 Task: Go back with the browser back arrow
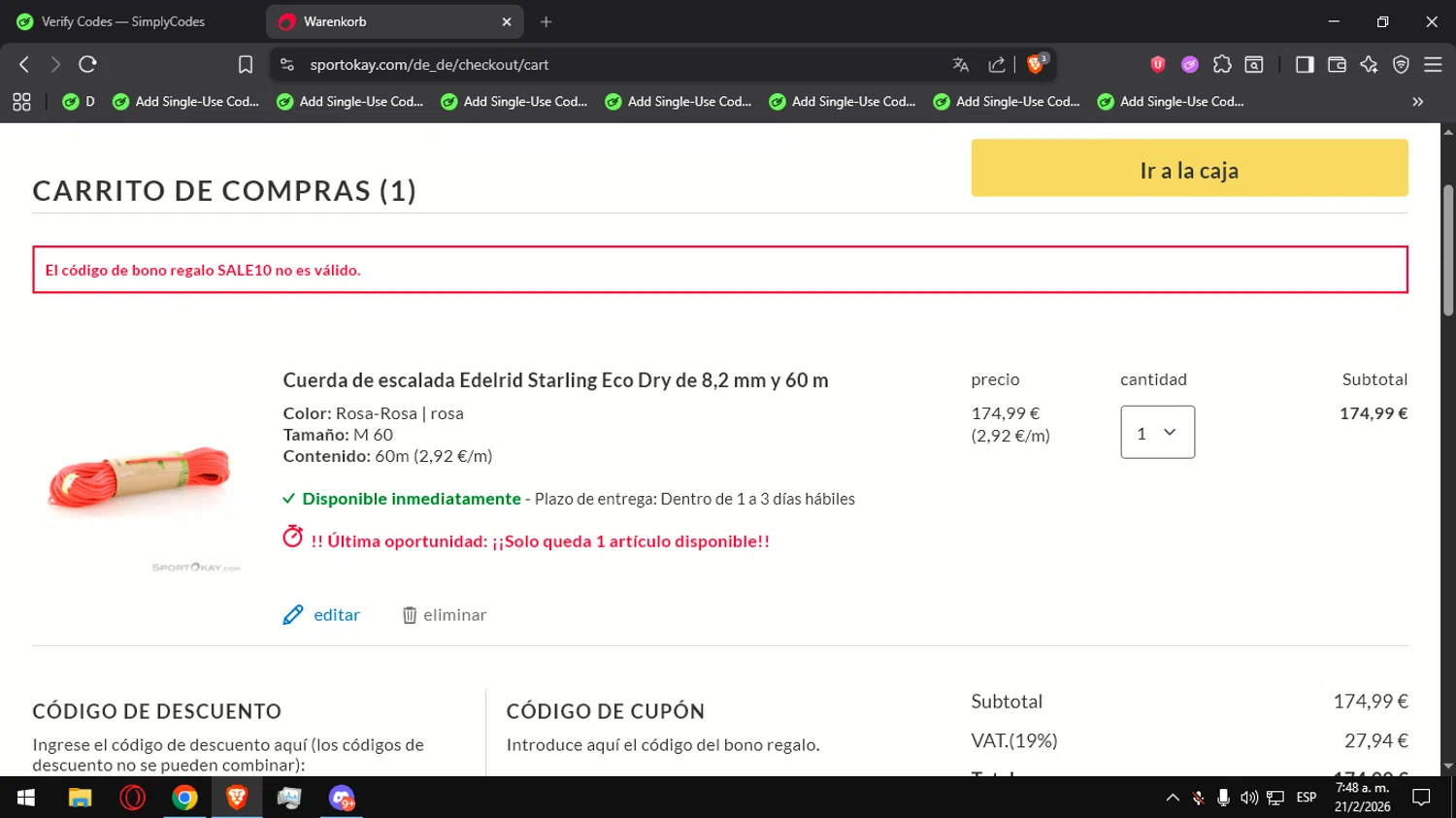(x=24, y=65)
